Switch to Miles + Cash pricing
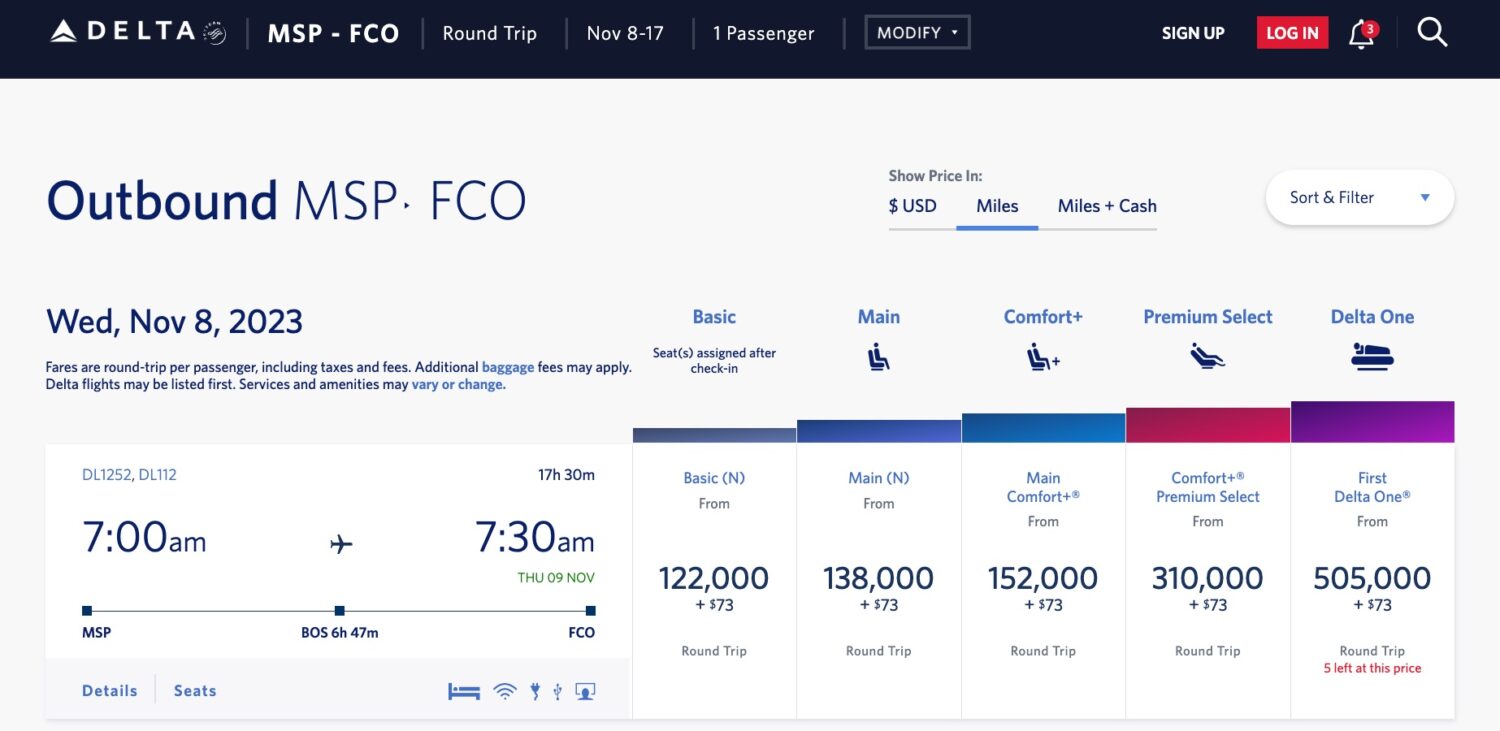 click(x=1107, y=206)
